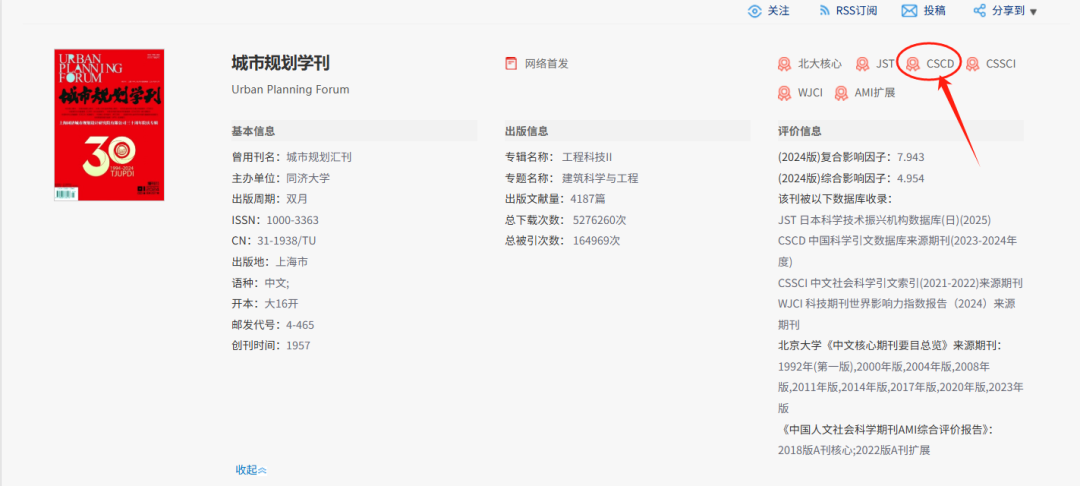1080x486 pixels.
Task: Click the medal icon beside 北大核心
Action: coord(785,64)
